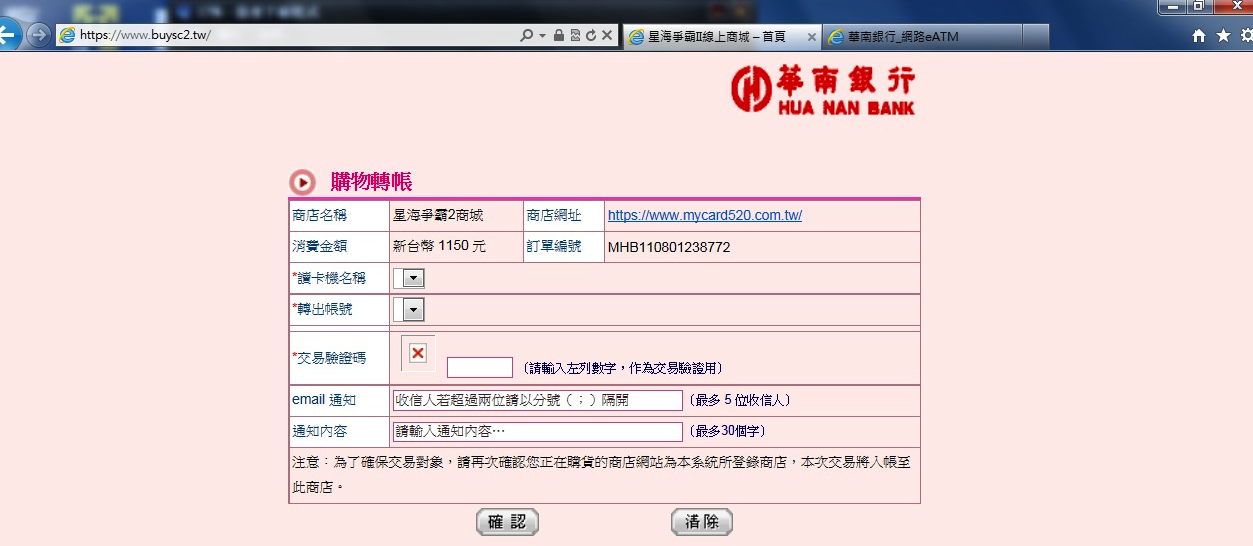
Task: Click the 新台幣 1150 元 amount text
Action: click(439, 246)
